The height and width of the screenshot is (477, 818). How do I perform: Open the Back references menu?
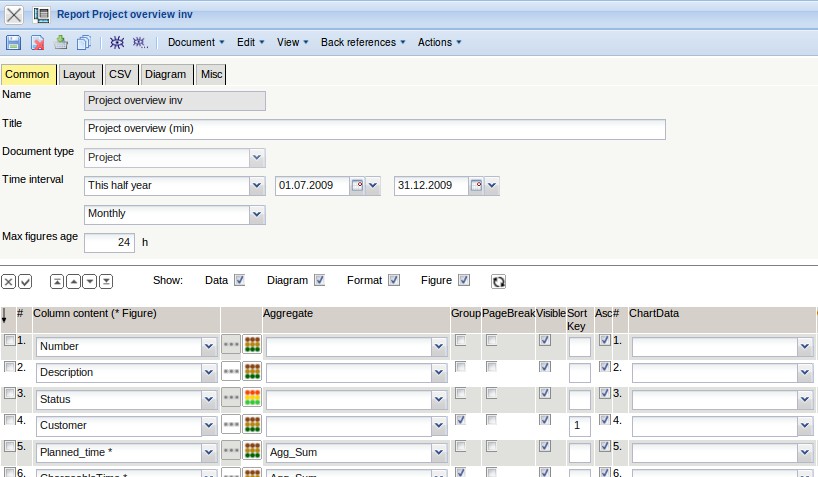coord(363,43)
